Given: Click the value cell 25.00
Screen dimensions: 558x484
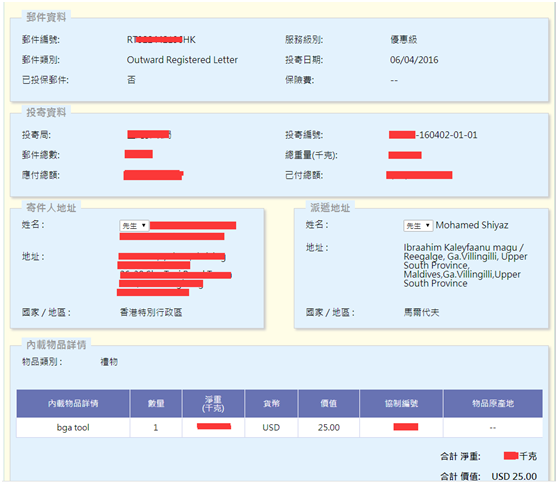Looking at the screenshot, I should pos(329,427).
